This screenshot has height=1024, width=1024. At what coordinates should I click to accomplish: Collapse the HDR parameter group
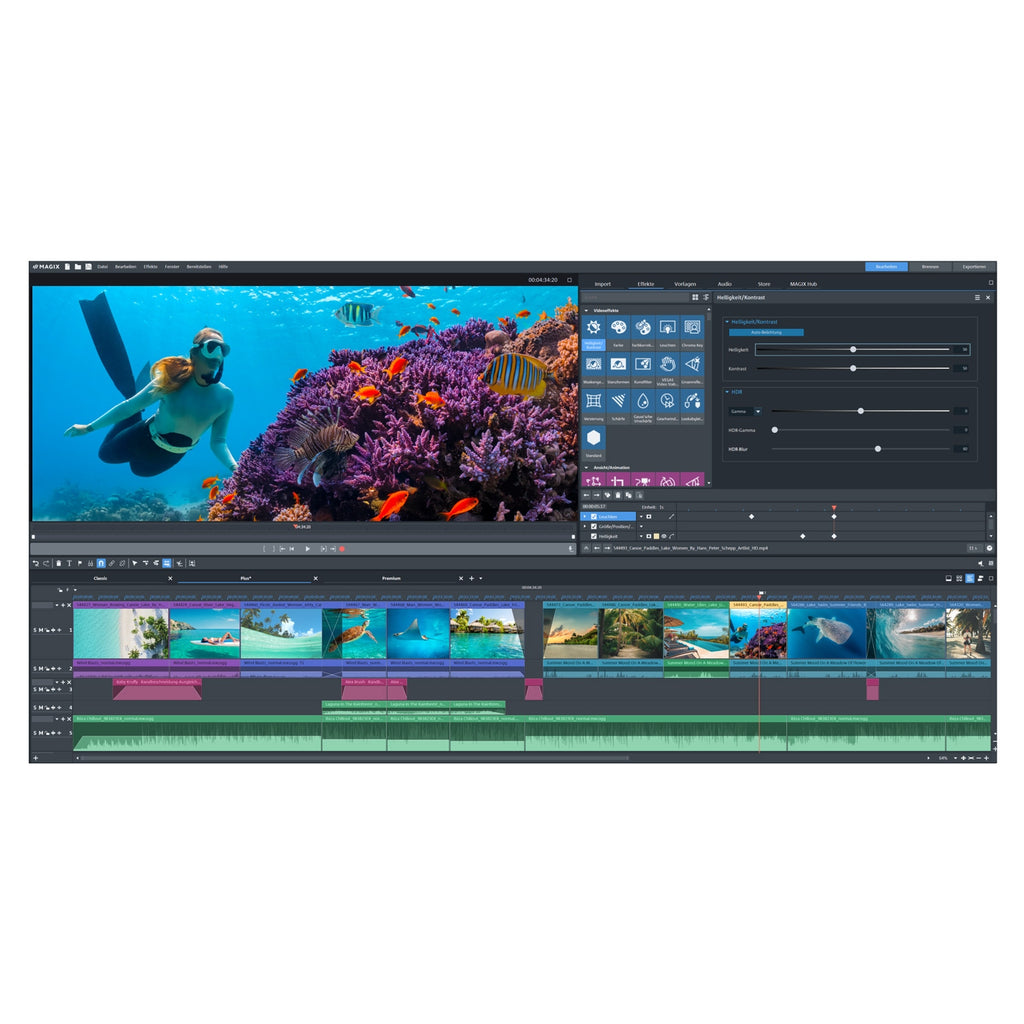point(727,392)
